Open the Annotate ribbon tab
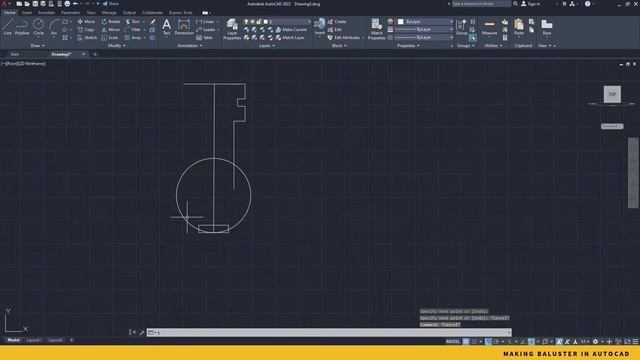The height and width of the screenshot is (360, 640). [x=46, y=13]
